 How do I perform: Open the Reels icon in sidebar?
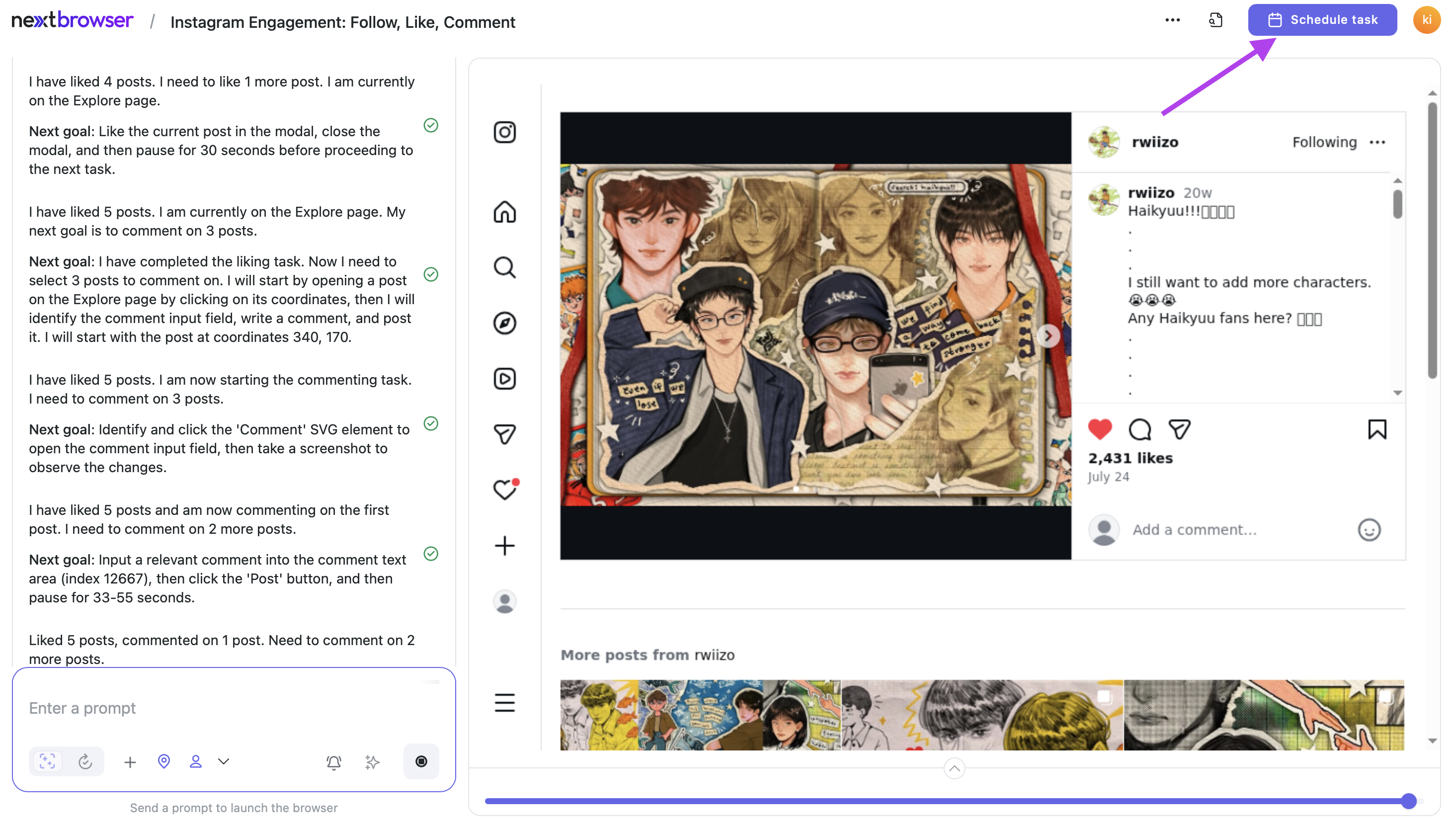tap(504, 379)
